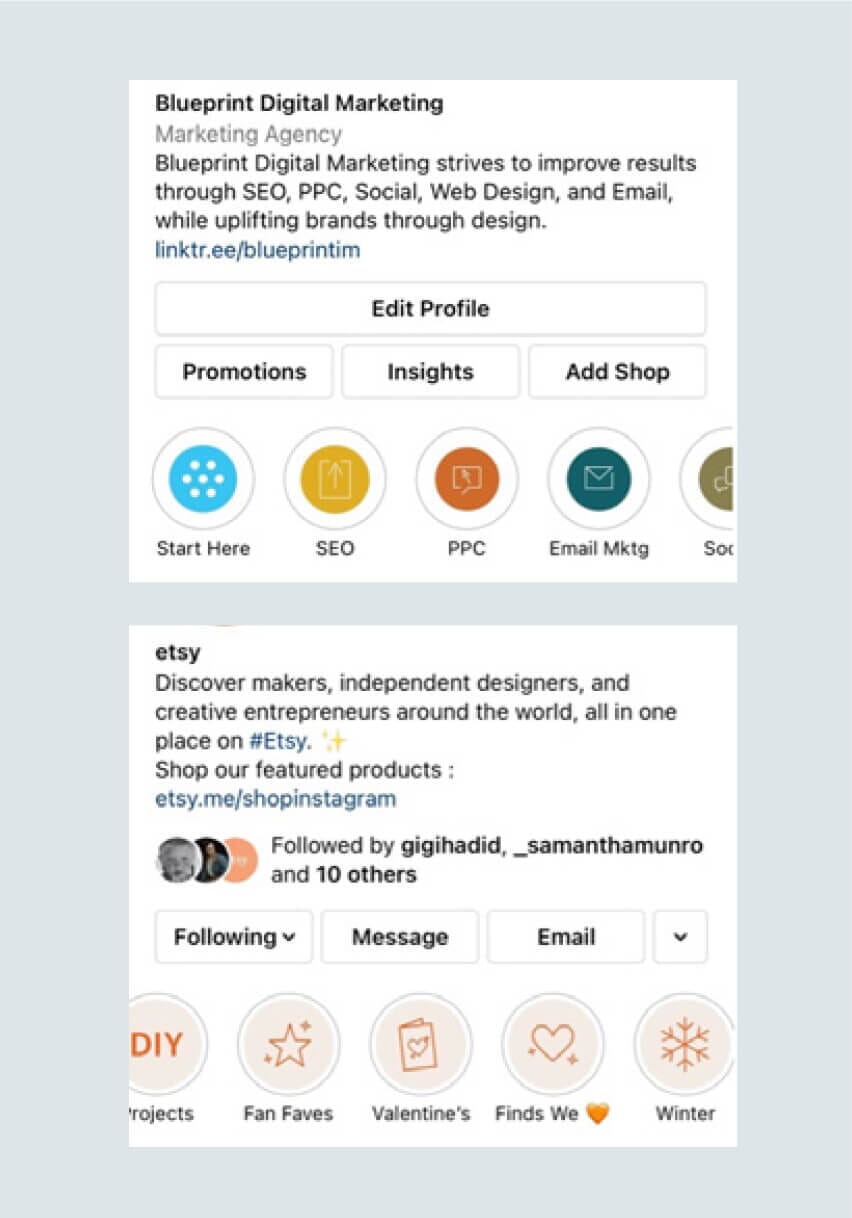Image resolution: width=852 pixels, height=1218 pixels.
Task: Click the Edit Profile button
Action: coord(430,308)
